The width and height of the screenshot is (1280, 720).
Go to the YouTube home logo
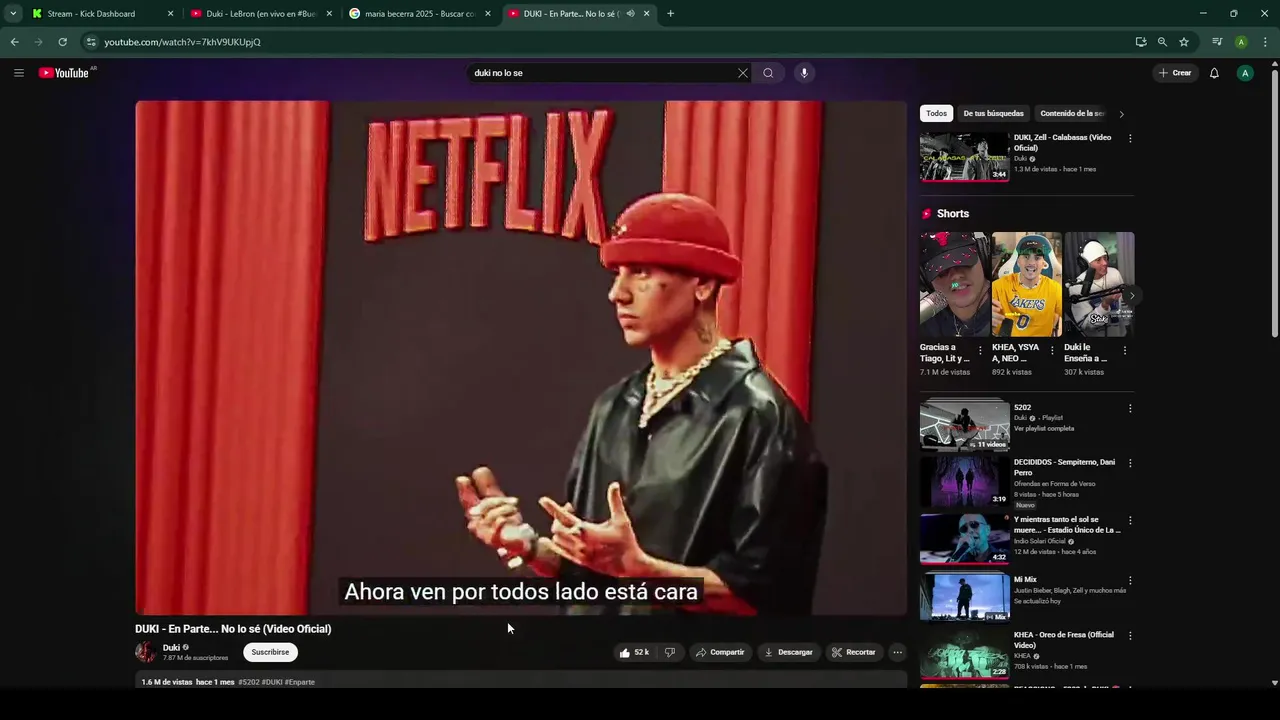tap(64, 73)
